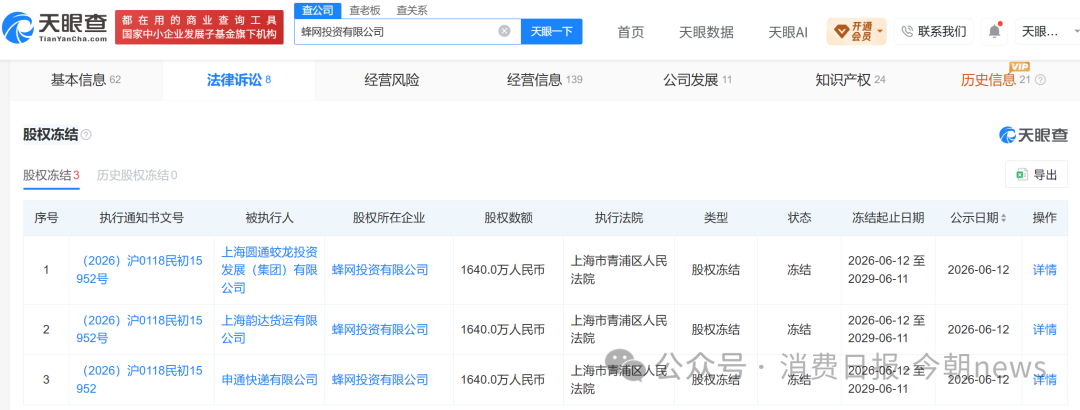Viewport: 1080px width, 410px height.
Task: Export the table with the 导出 button
Action: [x=1037, y=174]
